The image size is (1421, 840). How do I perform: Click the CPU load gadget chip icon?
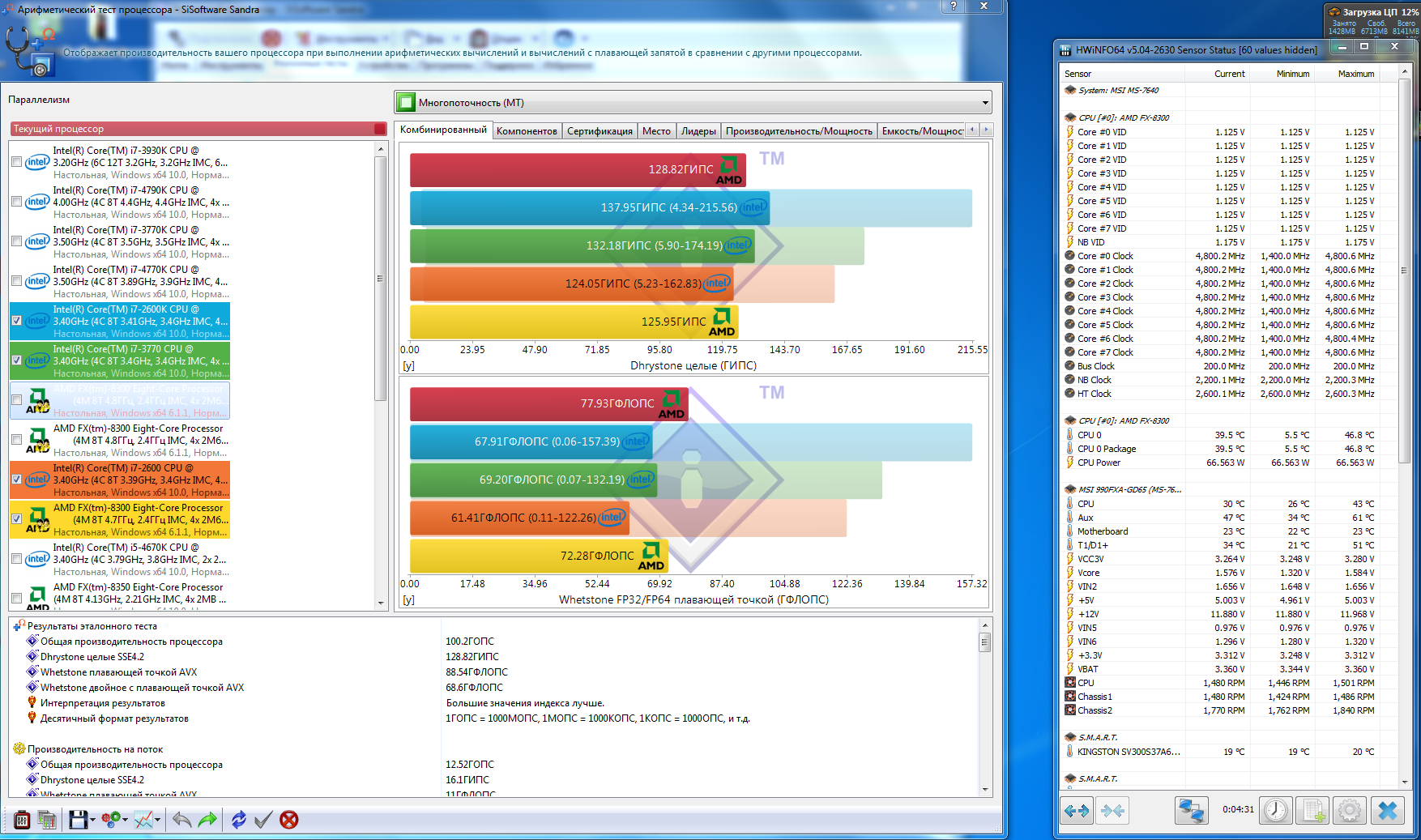click(x=1334, y=12)
